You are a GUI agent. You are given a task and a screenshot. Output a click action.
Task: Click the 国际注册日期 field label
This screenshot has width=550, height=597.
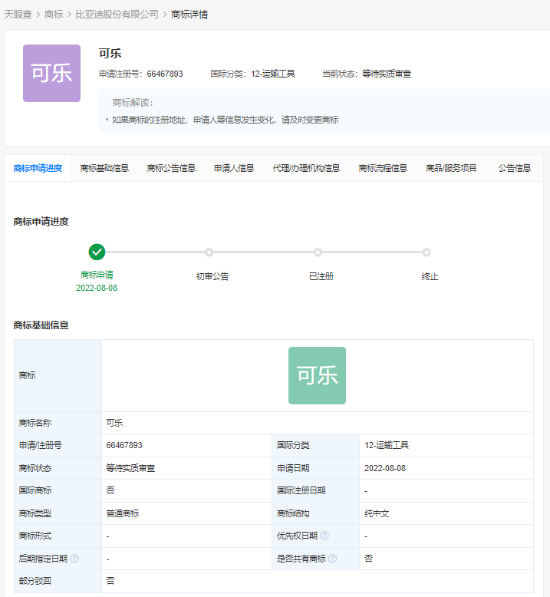(301, 490)
